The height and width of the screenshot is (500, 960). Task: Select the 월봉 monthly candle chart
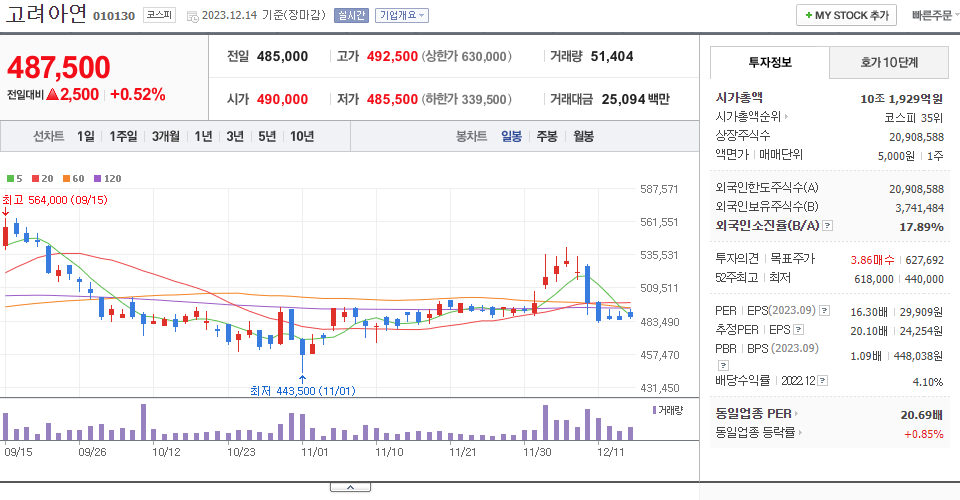pos(583,136)
